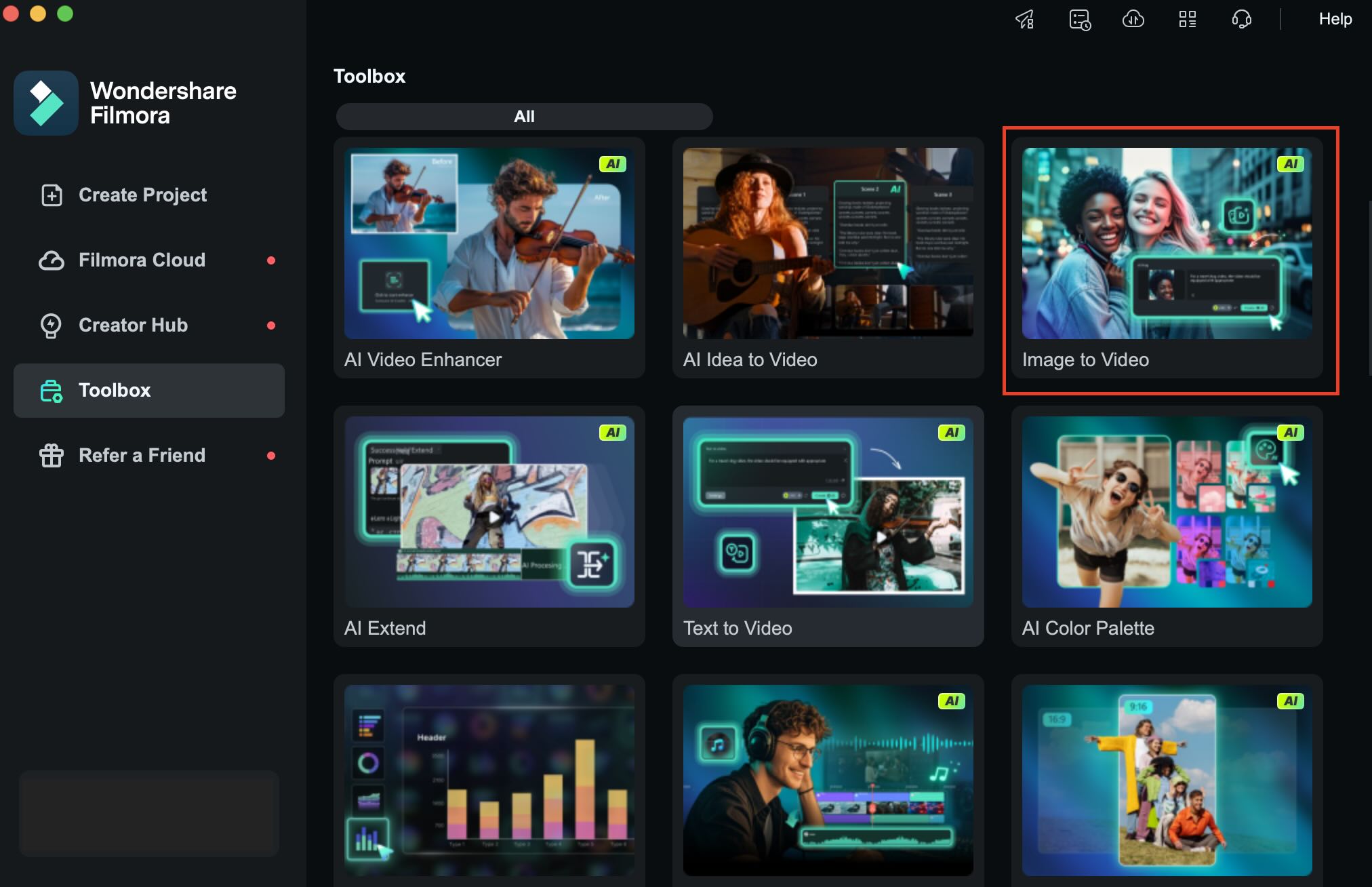Select the AI Extend tool card
Viewport: 1372px width, 887px height.
pos(489,526)
